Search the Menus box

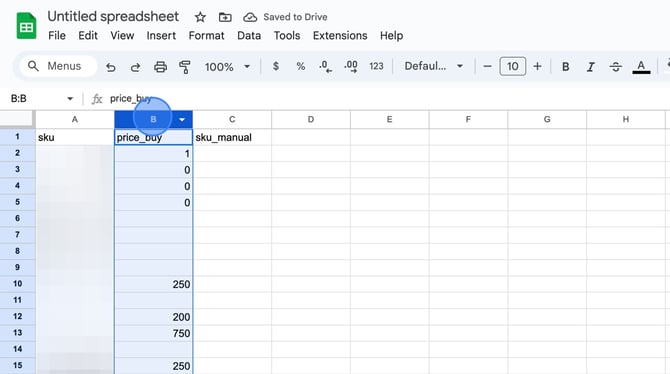(58, 66)
